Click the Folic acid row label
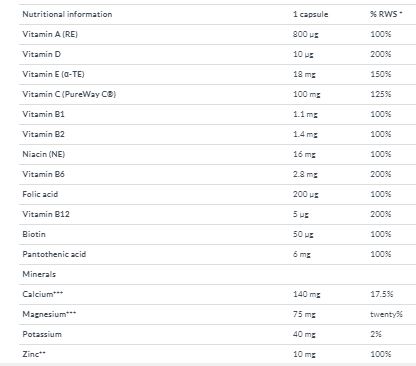416x366 pixels. [40, 194]
